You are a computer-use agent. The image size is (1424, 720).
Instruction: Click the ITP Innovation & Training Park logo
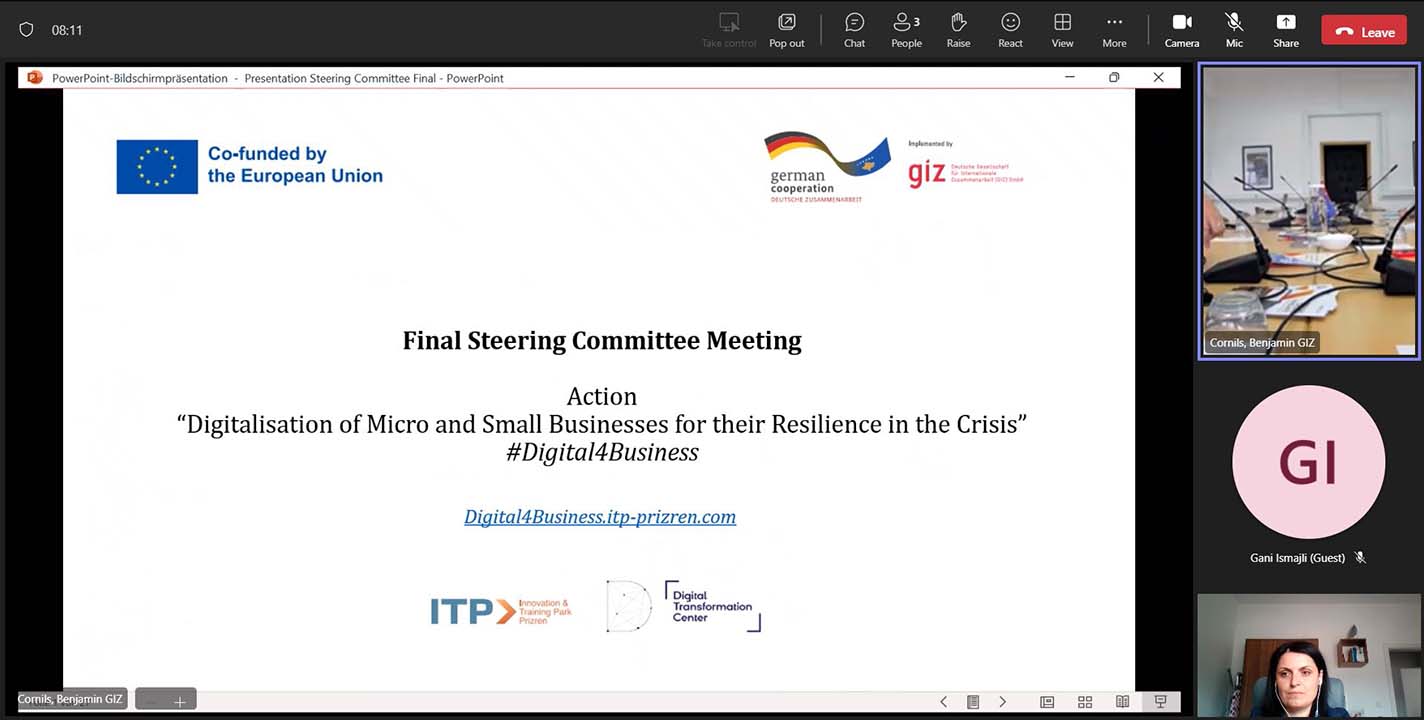(501, 611)
